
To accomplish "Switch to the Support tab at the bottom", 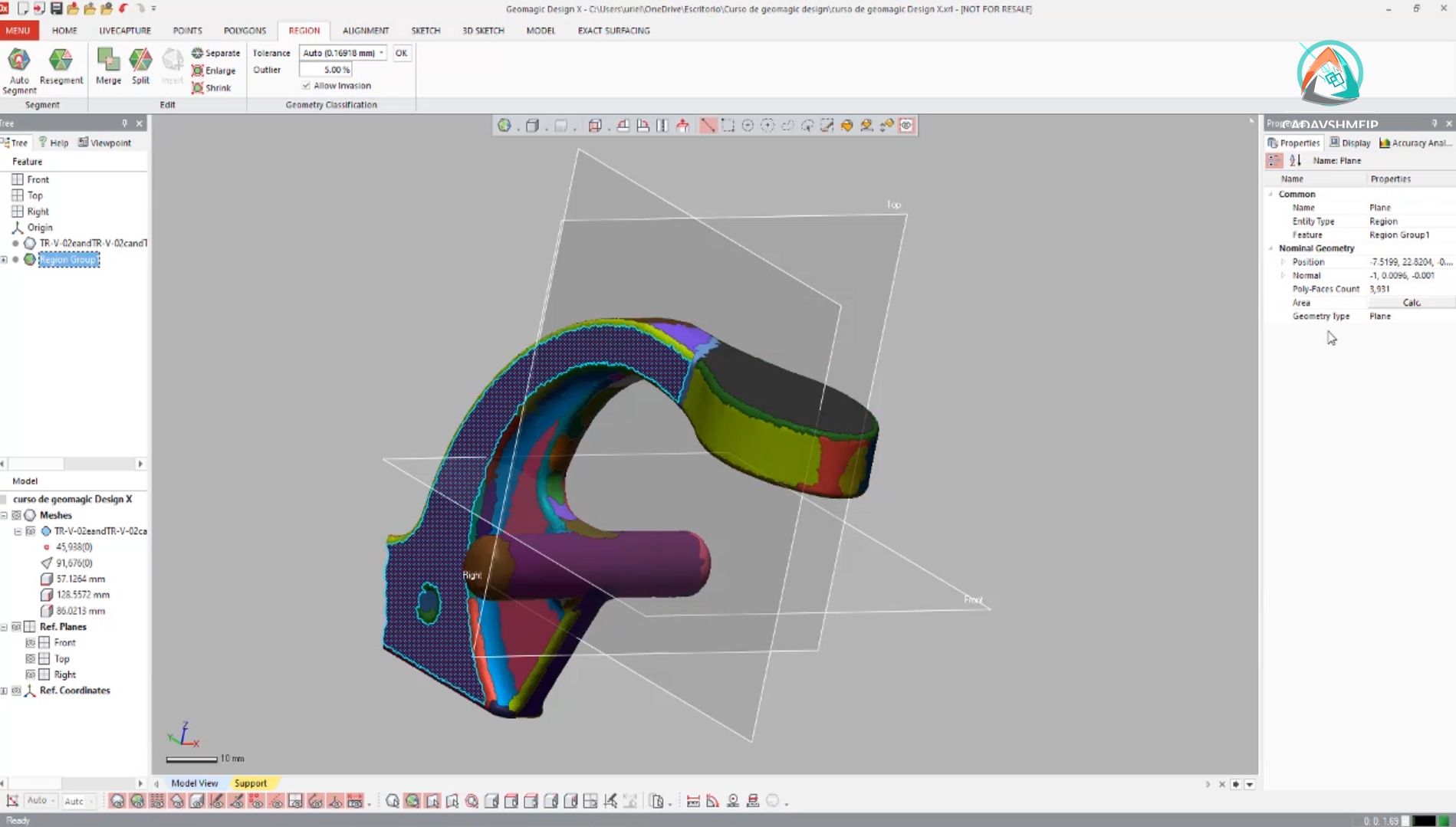I will pos(251,783).
